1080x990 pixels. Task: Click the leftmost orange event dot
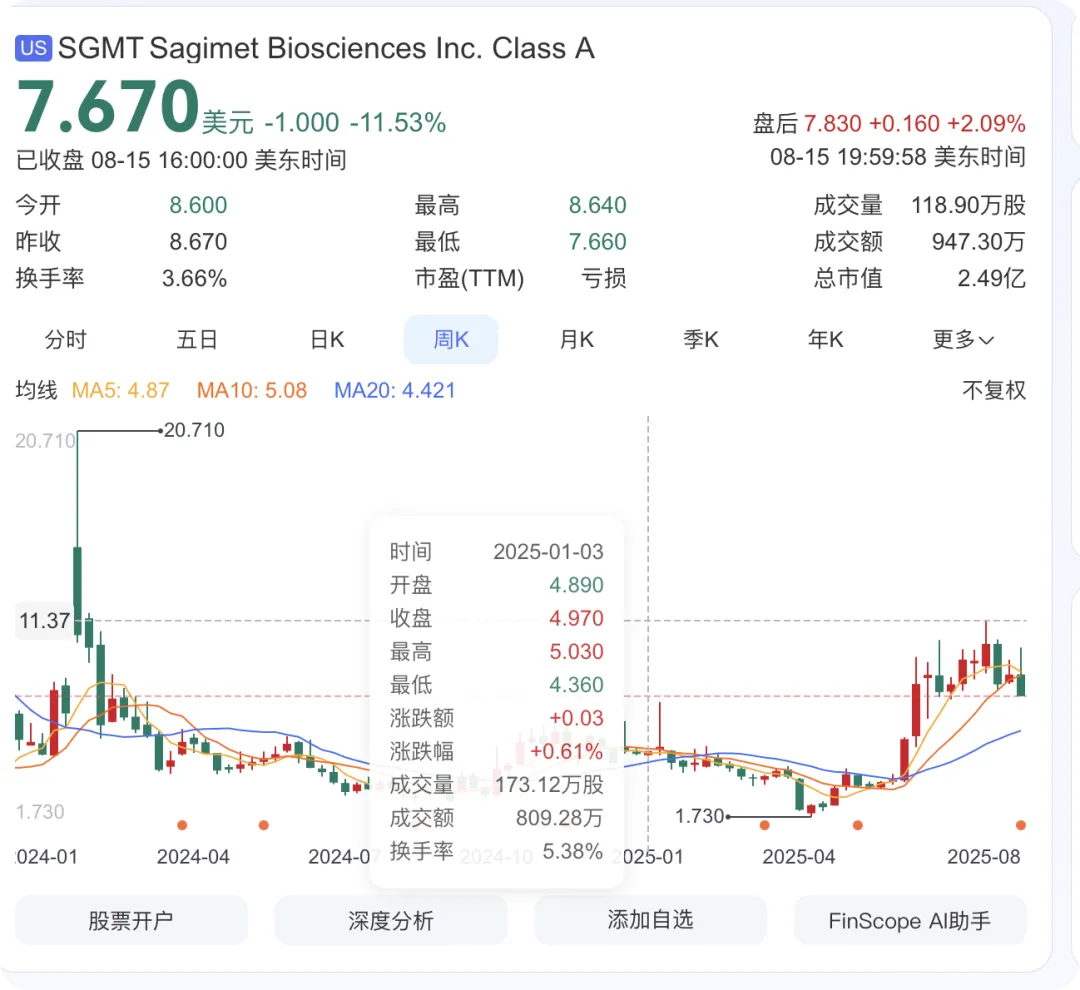[x=182, y=825]
